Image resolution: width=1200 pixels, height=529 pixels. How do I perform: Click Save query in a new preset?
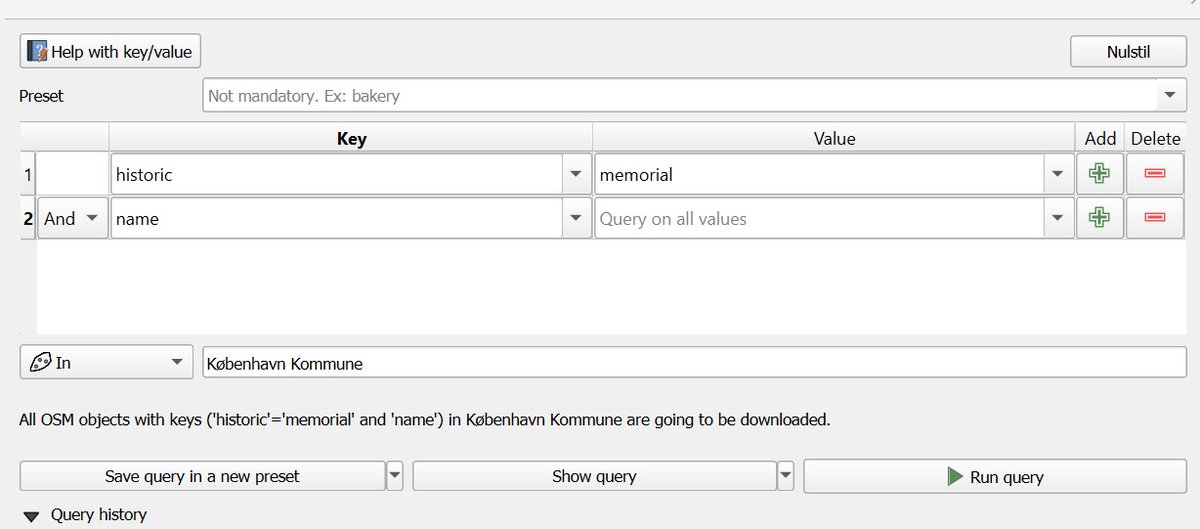[x=202, y=476]
